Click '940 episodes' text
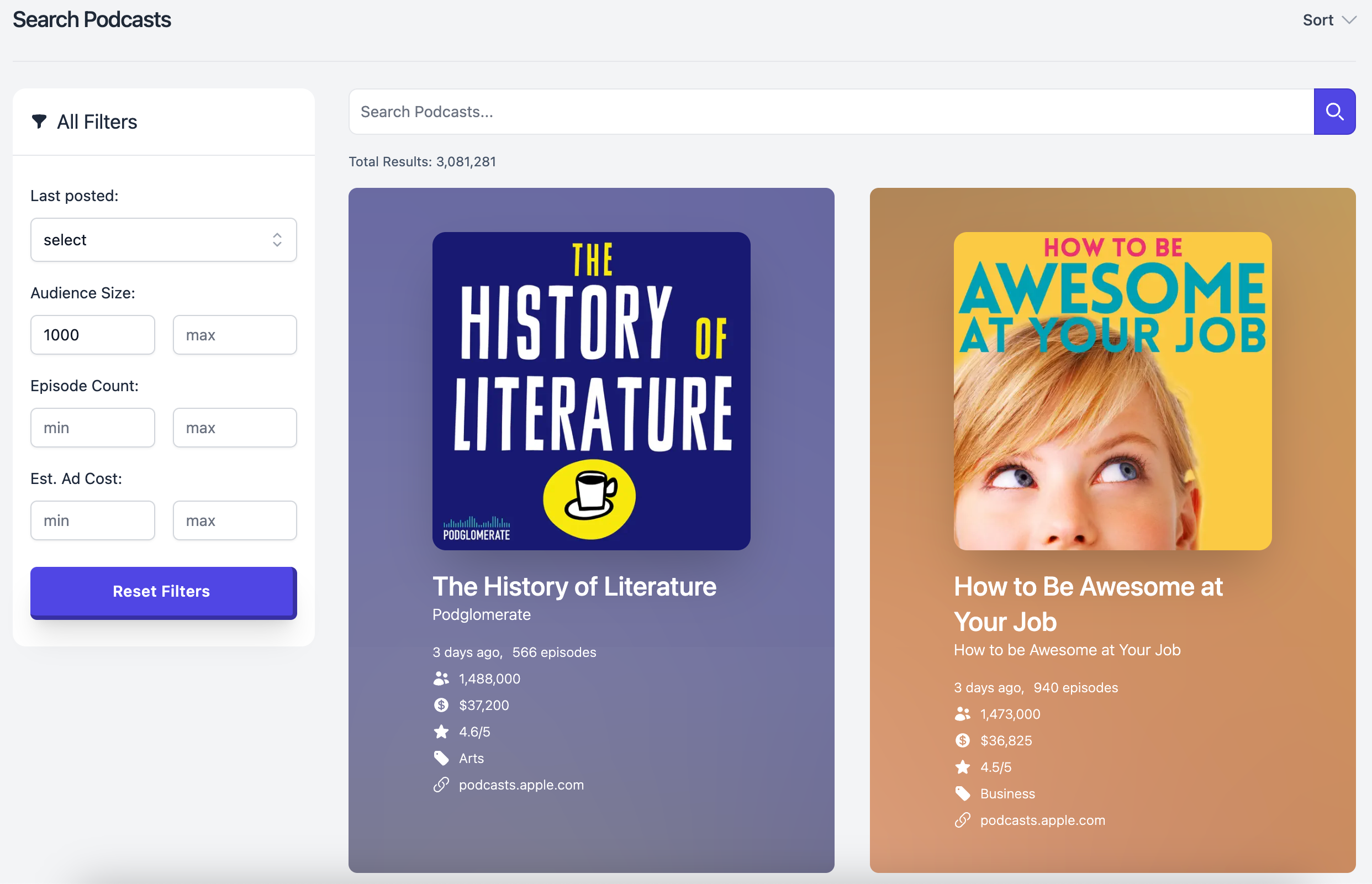This screenshot has height=884, width=1372. coord(1075,688)
